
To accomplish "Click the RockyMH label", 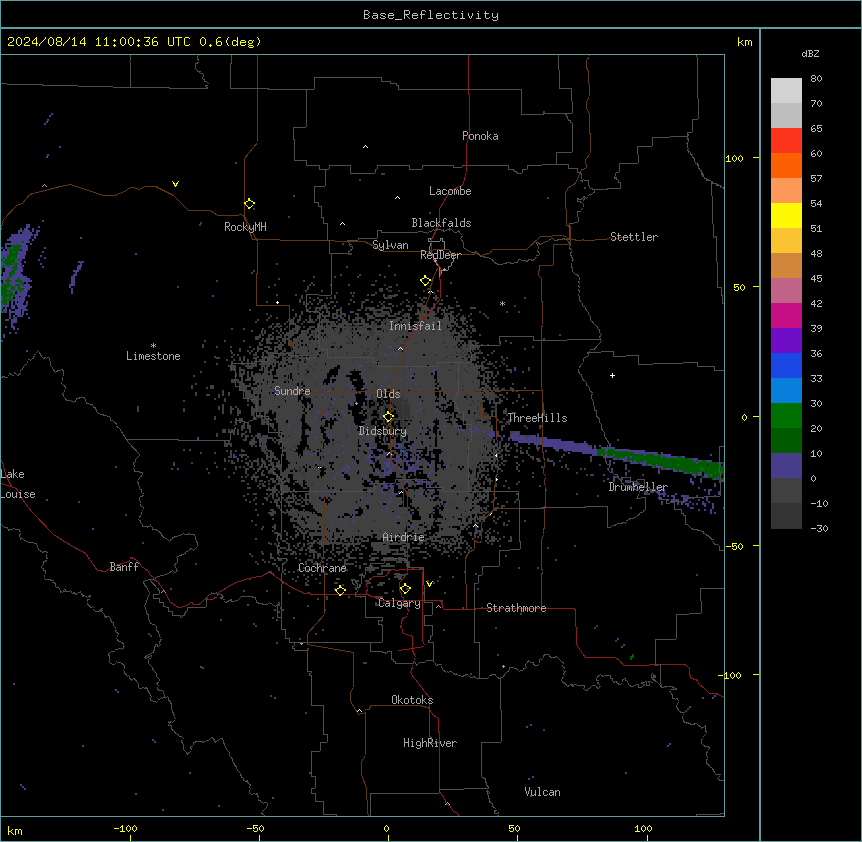I will pyautogui.click(x=245, y=227).
